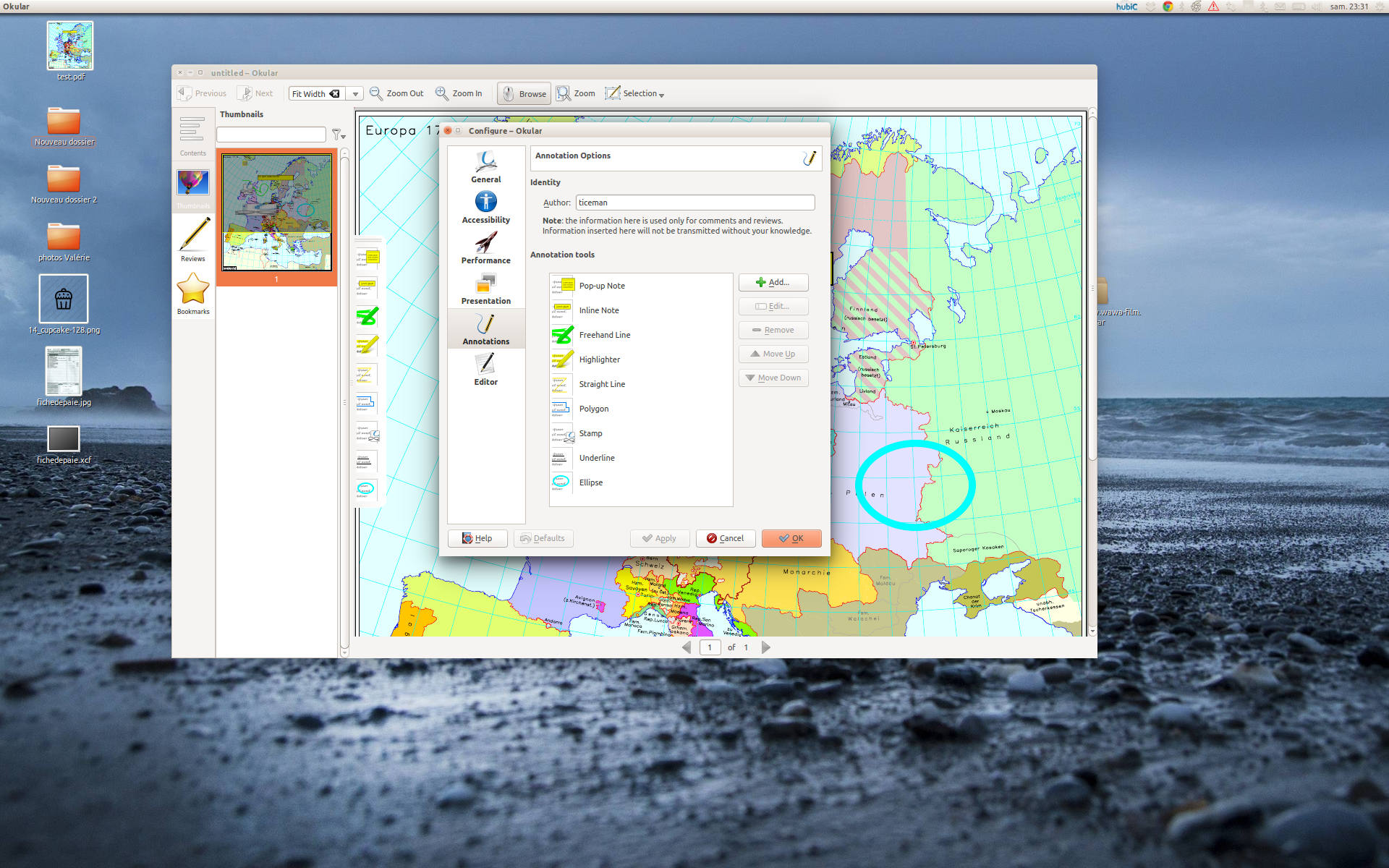
Task: Go to Next page
Action: (x=255, y=93)
